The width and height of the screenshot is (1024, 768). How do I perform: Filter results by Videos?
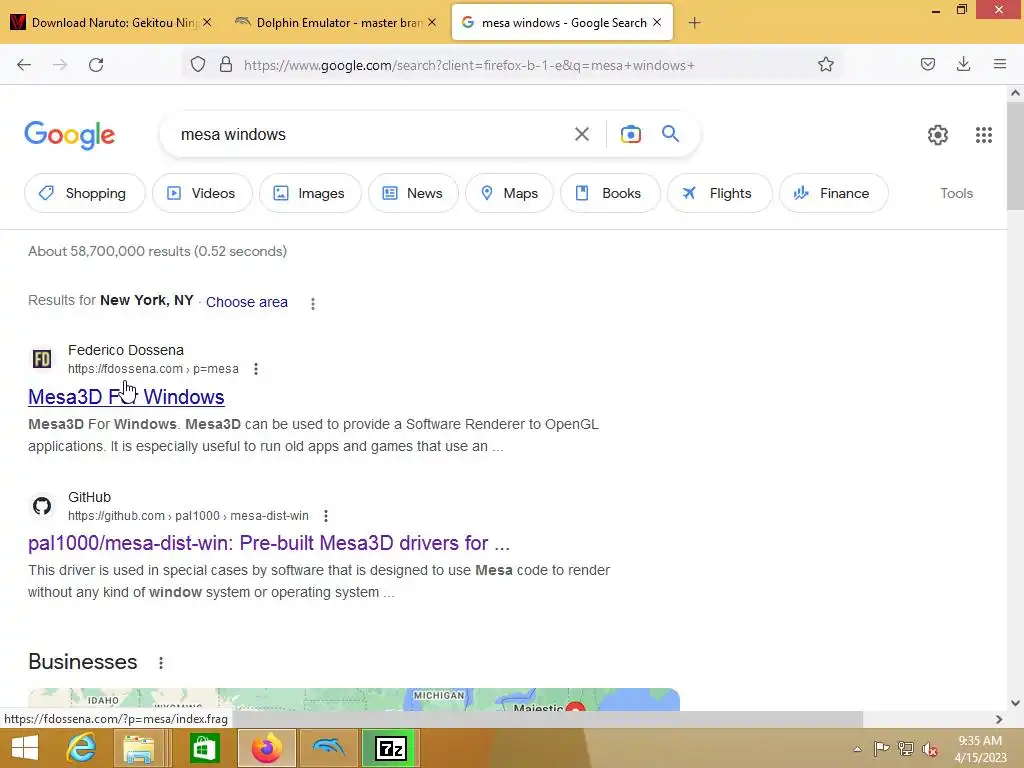[x=202, y=193]
